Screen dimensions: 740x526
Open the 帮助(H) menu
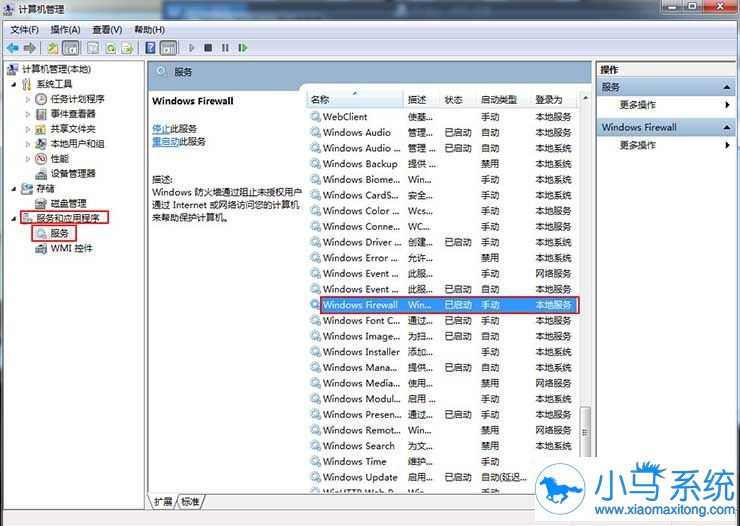click(149, 30)
